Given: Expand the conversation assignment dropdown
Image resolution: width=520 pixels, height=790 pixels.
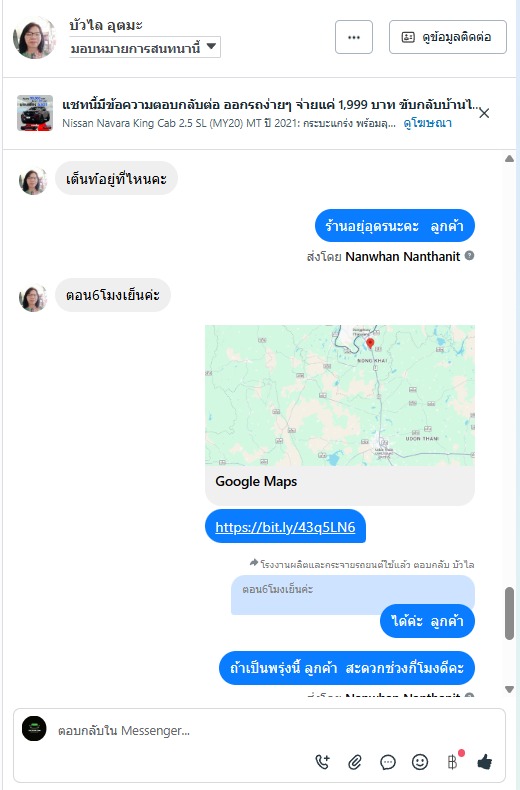Looking at the screenshot, I should click(145, 48).
